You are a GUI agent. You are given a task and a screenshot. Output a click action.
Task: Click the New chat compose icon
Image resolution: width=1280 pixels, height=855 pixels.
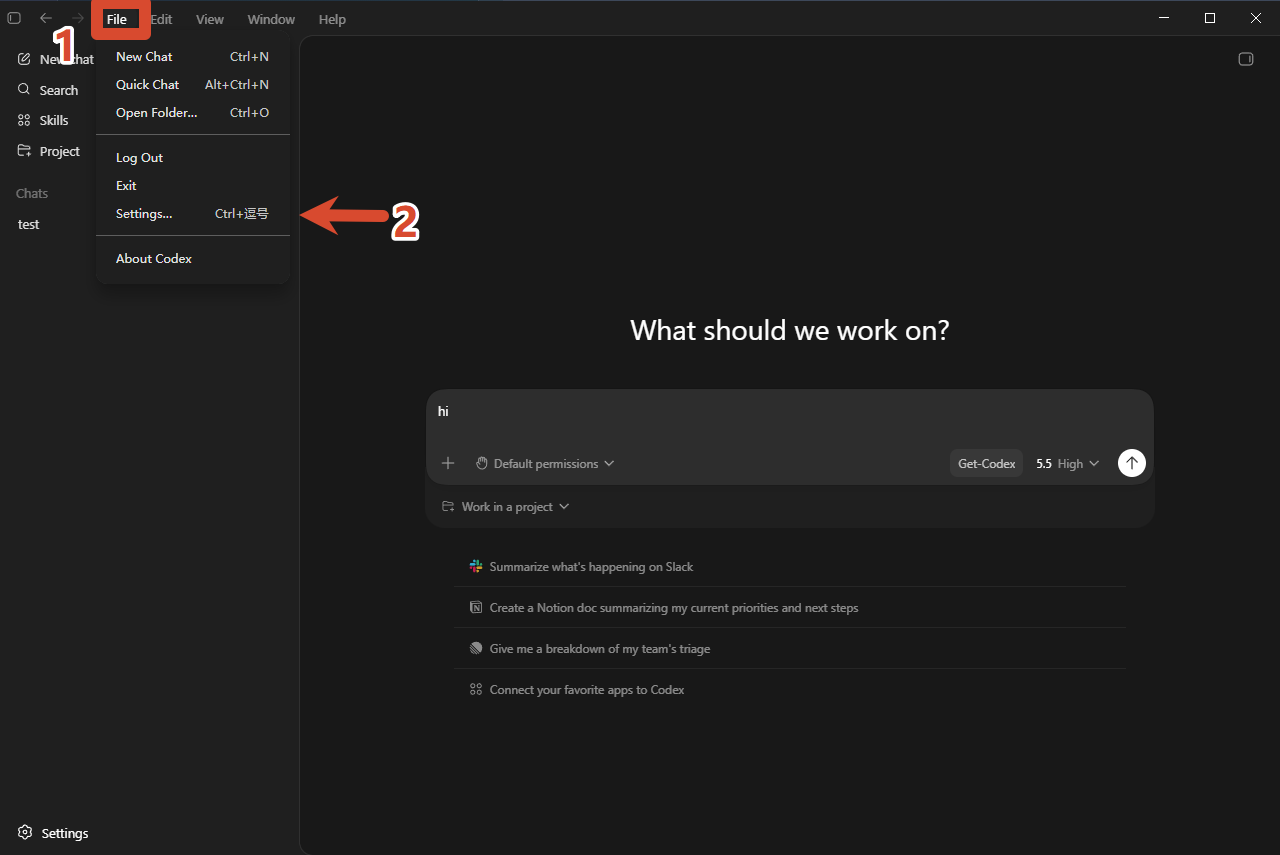[x=25, y=59]
